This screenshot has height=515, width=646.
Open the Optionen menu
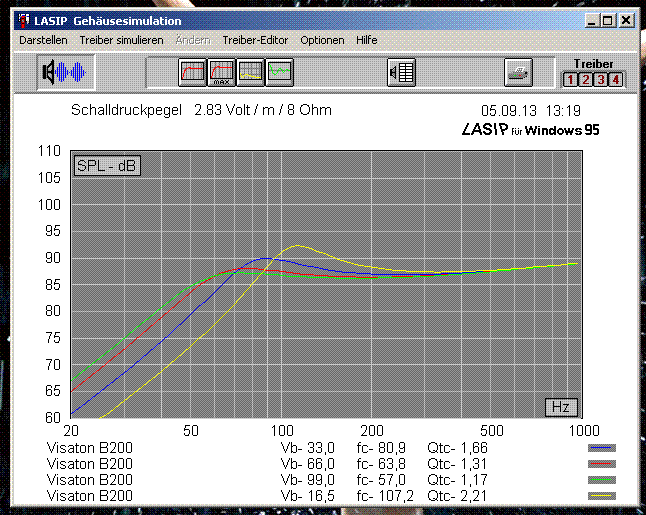pos(322,40)
